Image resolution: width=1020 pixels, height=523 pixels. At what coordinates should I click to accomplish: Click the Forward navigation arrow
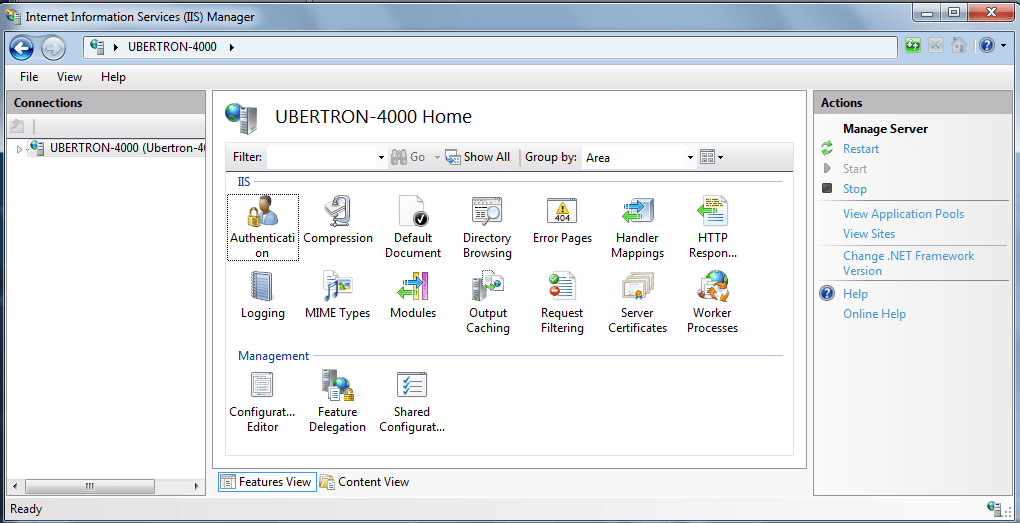pyautogui.click(x=53, y=47)
